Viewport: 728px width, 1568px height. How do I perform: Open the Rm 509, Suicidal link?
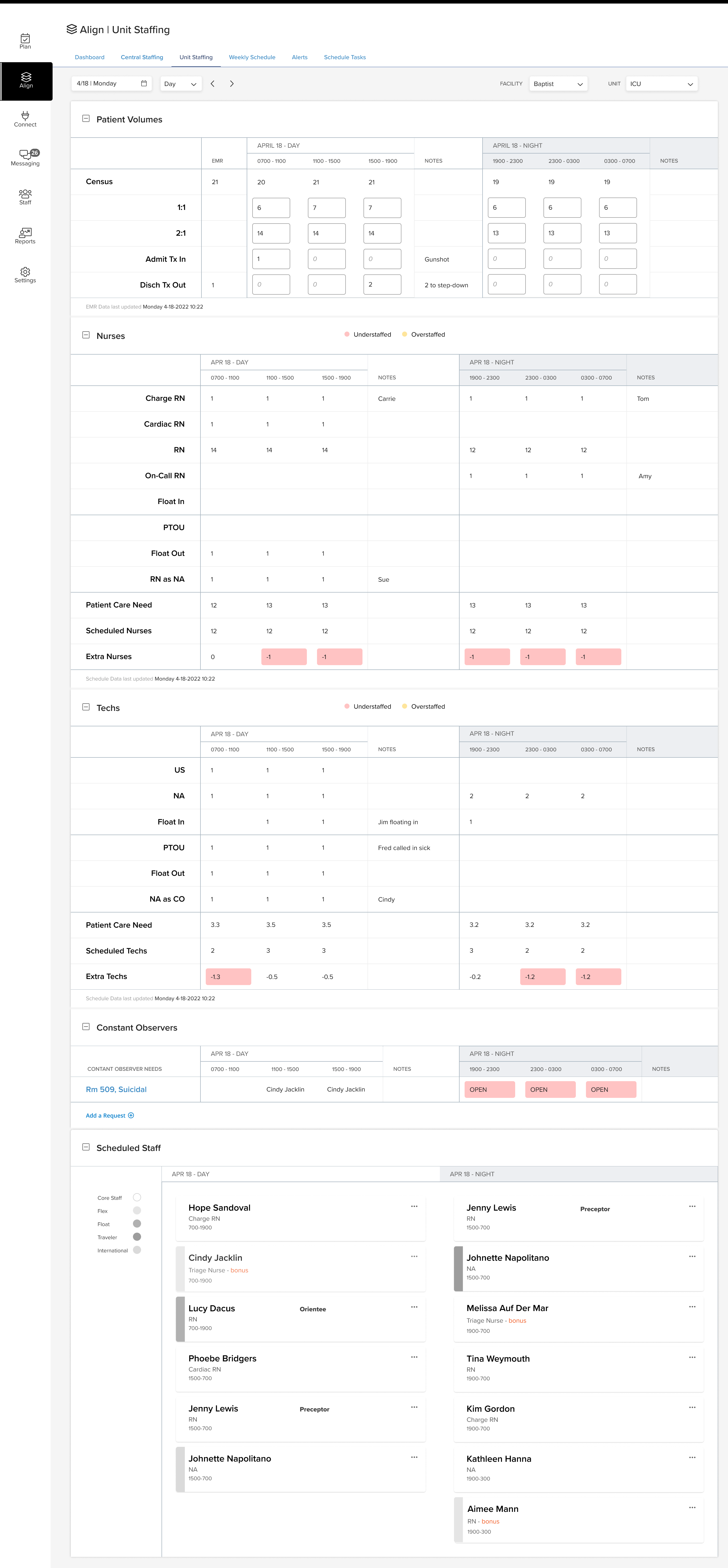click(x=116, y=1090)
